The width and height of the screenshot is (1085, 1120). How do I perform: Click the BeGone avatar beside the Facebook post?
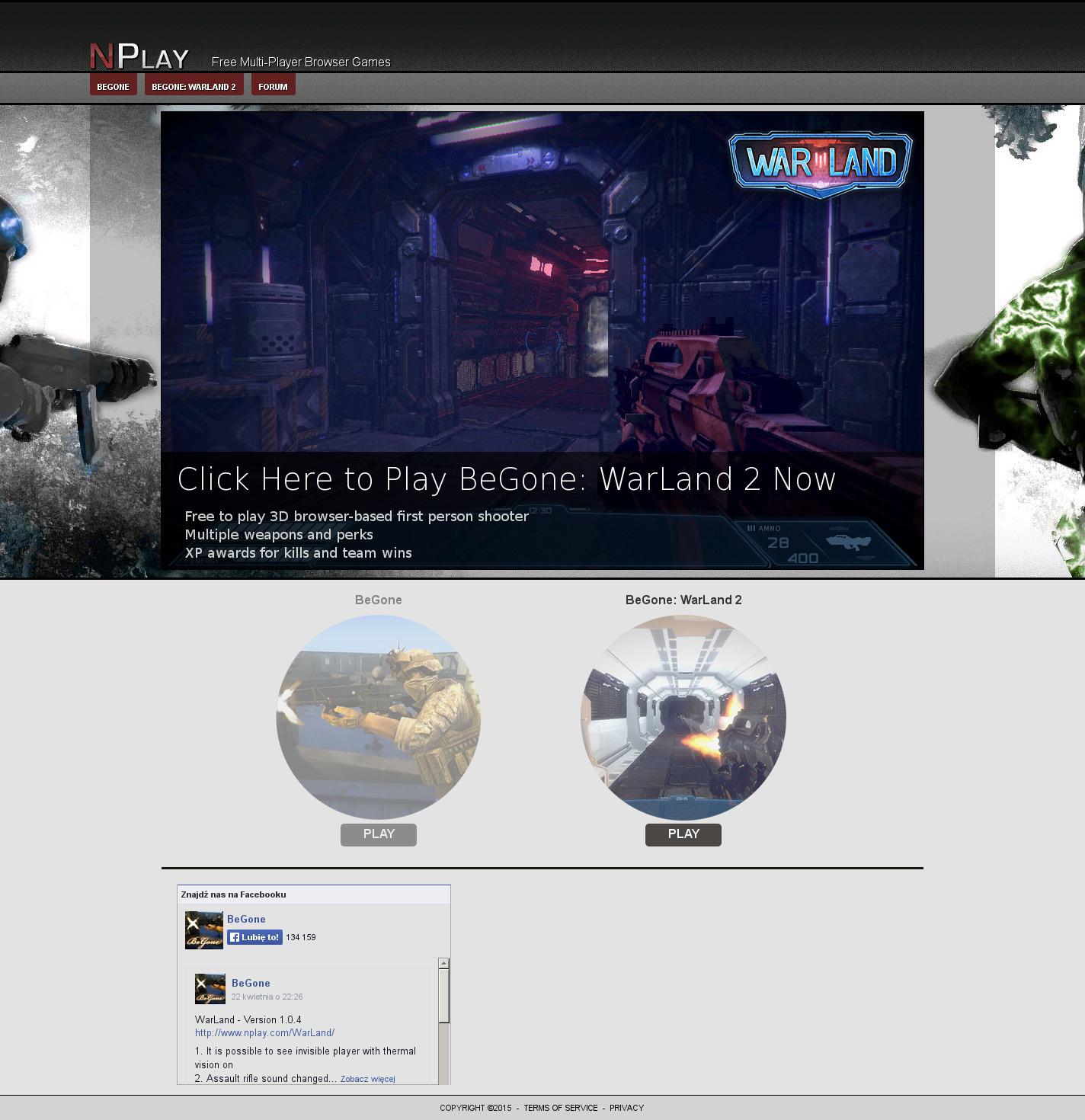tap(210, 989)
